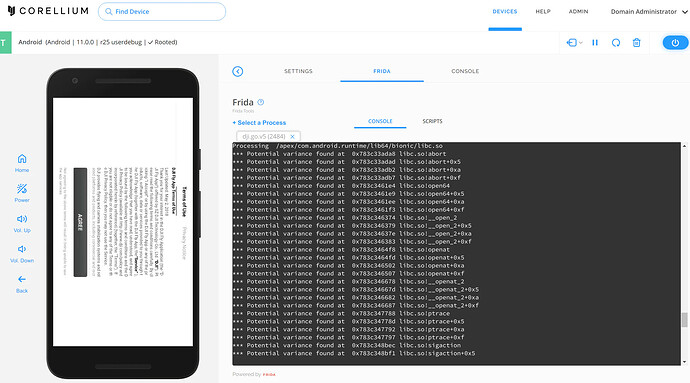Click the console scroll down arrow

(684, 362)
